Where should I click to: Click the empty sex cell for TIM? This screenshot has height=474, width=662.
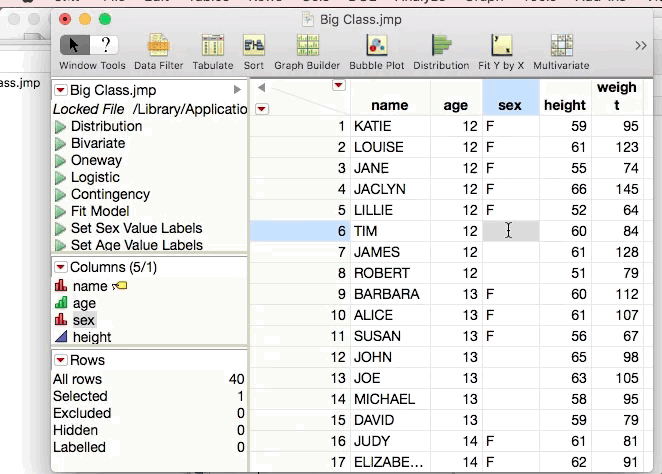point(511,231)
